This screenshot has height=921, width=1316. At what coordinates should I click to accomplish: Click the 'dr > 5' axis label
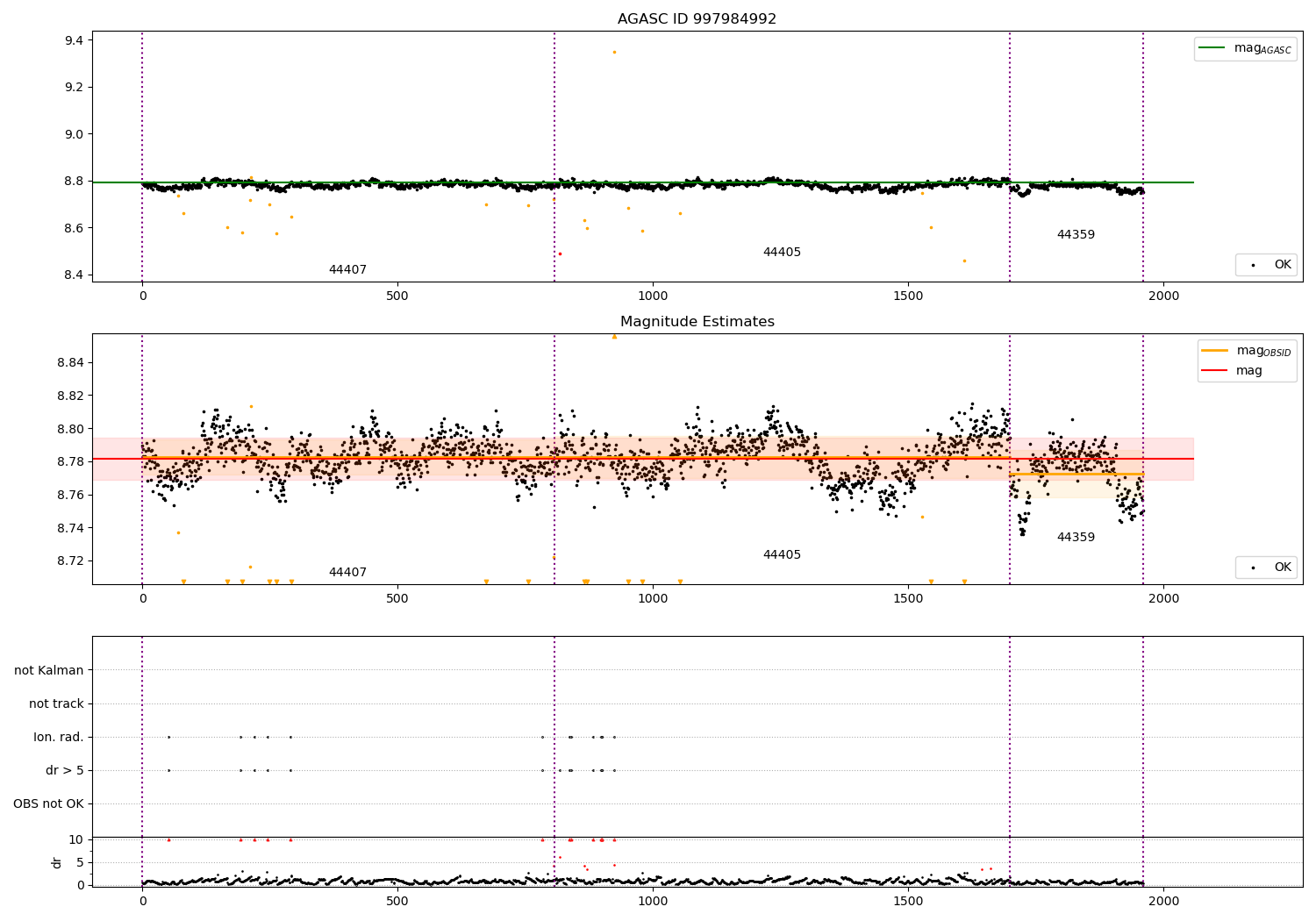[65, 770]
